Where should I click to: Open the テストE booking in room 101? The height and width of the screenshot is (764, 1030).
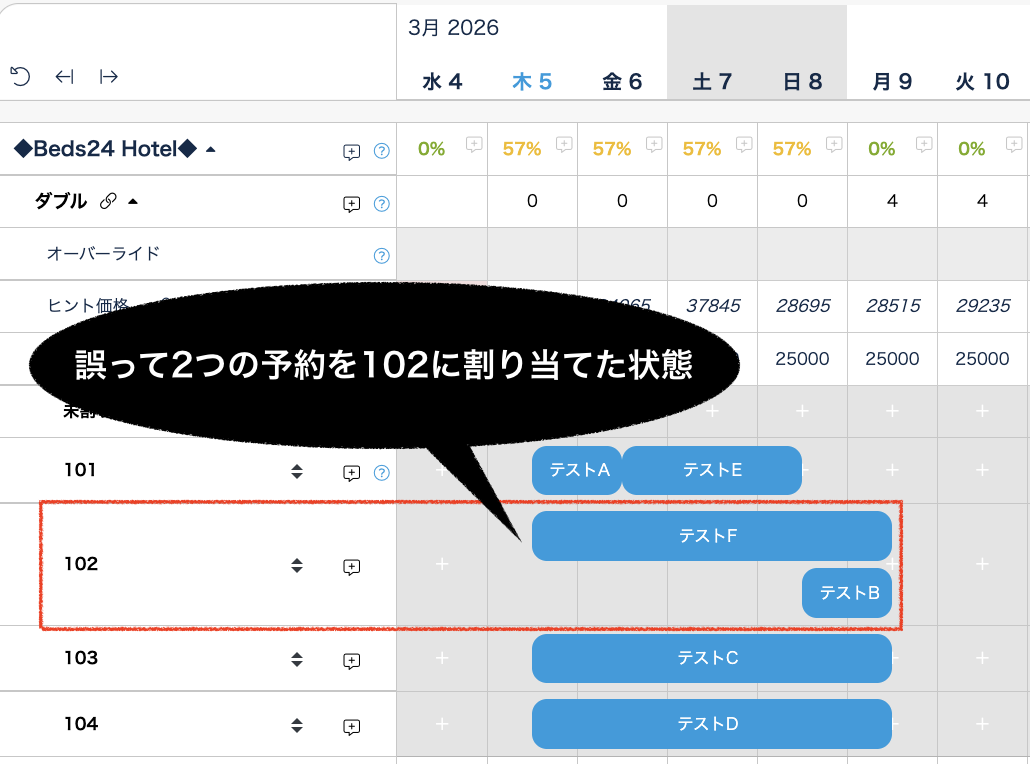pyautogui.click(x=712, y=470)
